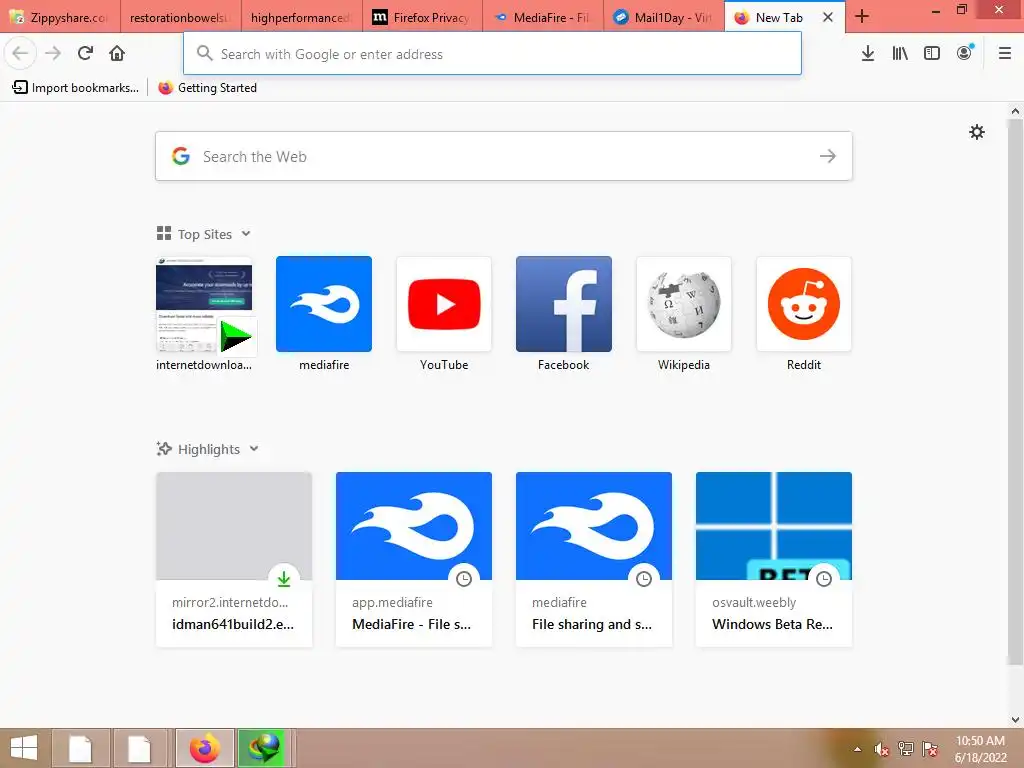Switch to the highperformanced tab
Viewport: 1024px width, 768px height.
pos(302,18)
